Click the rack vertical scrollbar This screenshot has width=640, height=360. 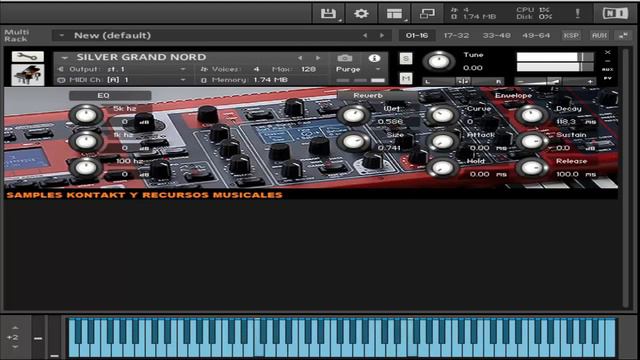tap(625, 178)
